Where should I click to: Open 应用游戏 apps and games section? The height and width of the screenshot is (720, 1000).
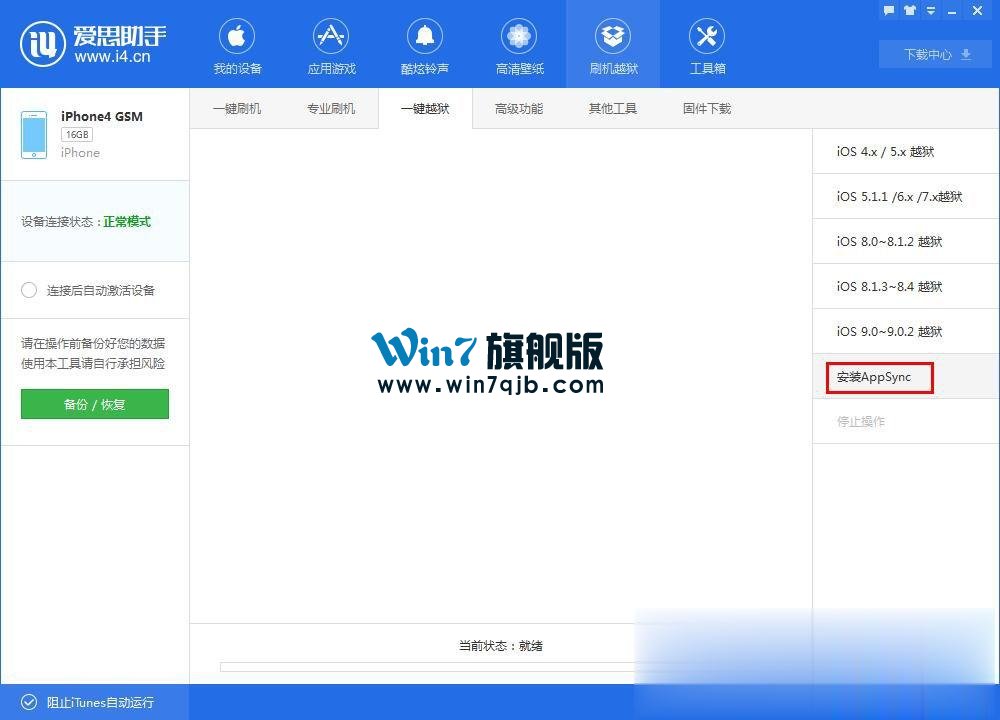(x=331, y=45)
